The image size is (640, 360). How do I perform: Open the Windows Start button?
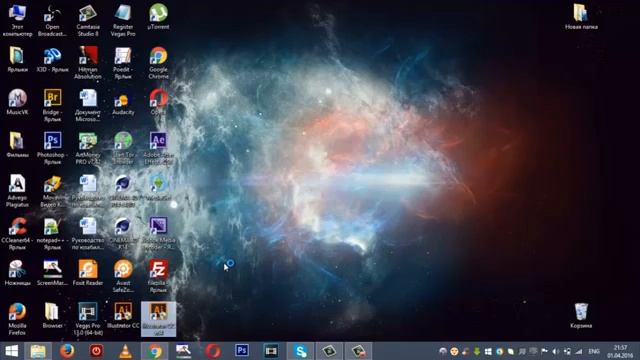click(11, 351)
